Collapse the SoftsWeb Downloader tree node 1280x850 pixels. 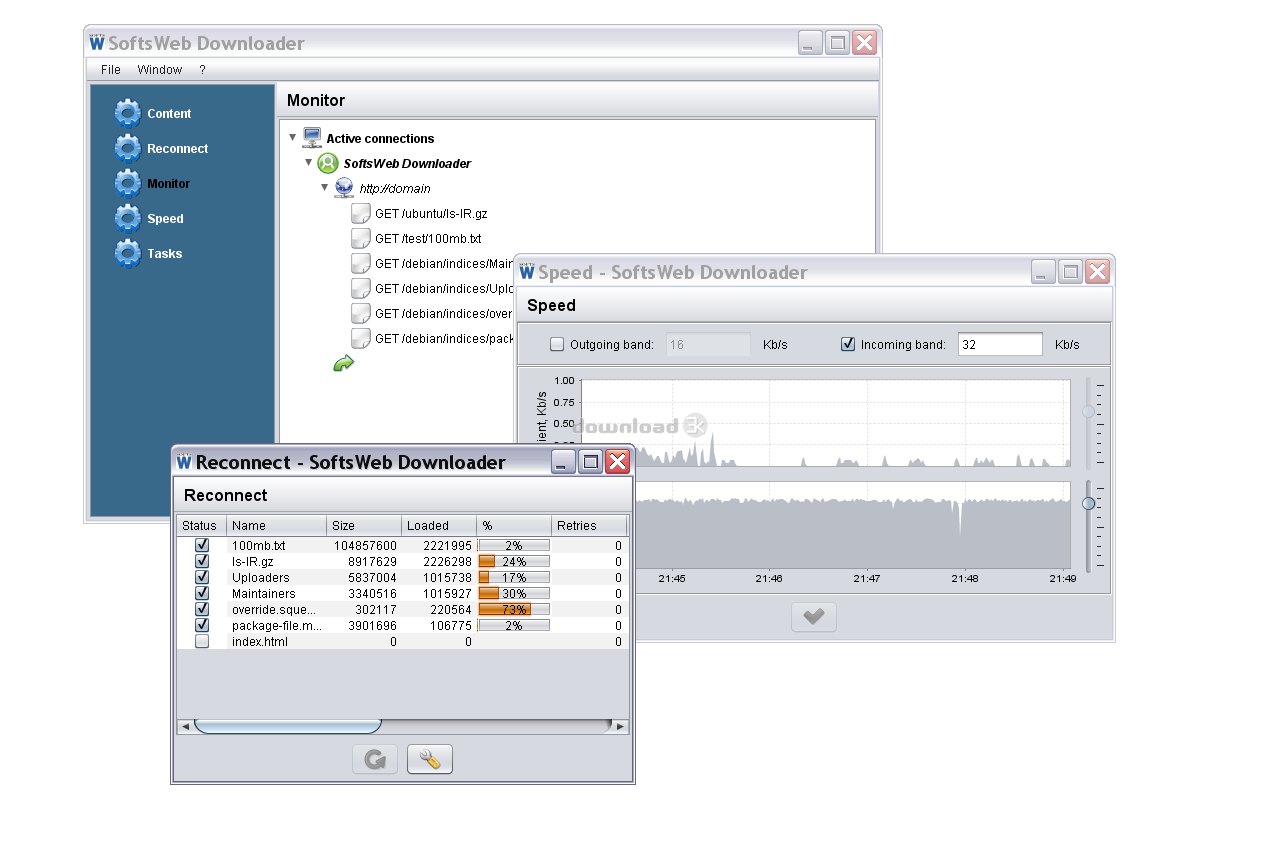308,162
